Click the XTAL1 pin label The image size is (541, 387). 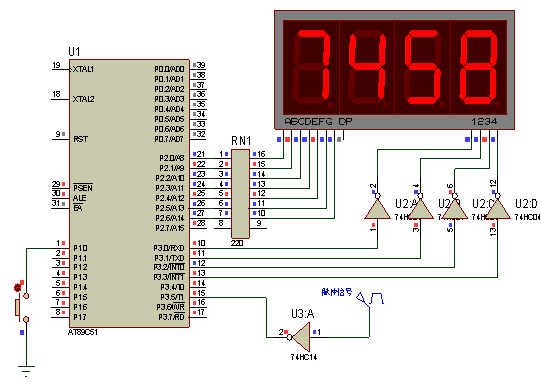point(83,69)
